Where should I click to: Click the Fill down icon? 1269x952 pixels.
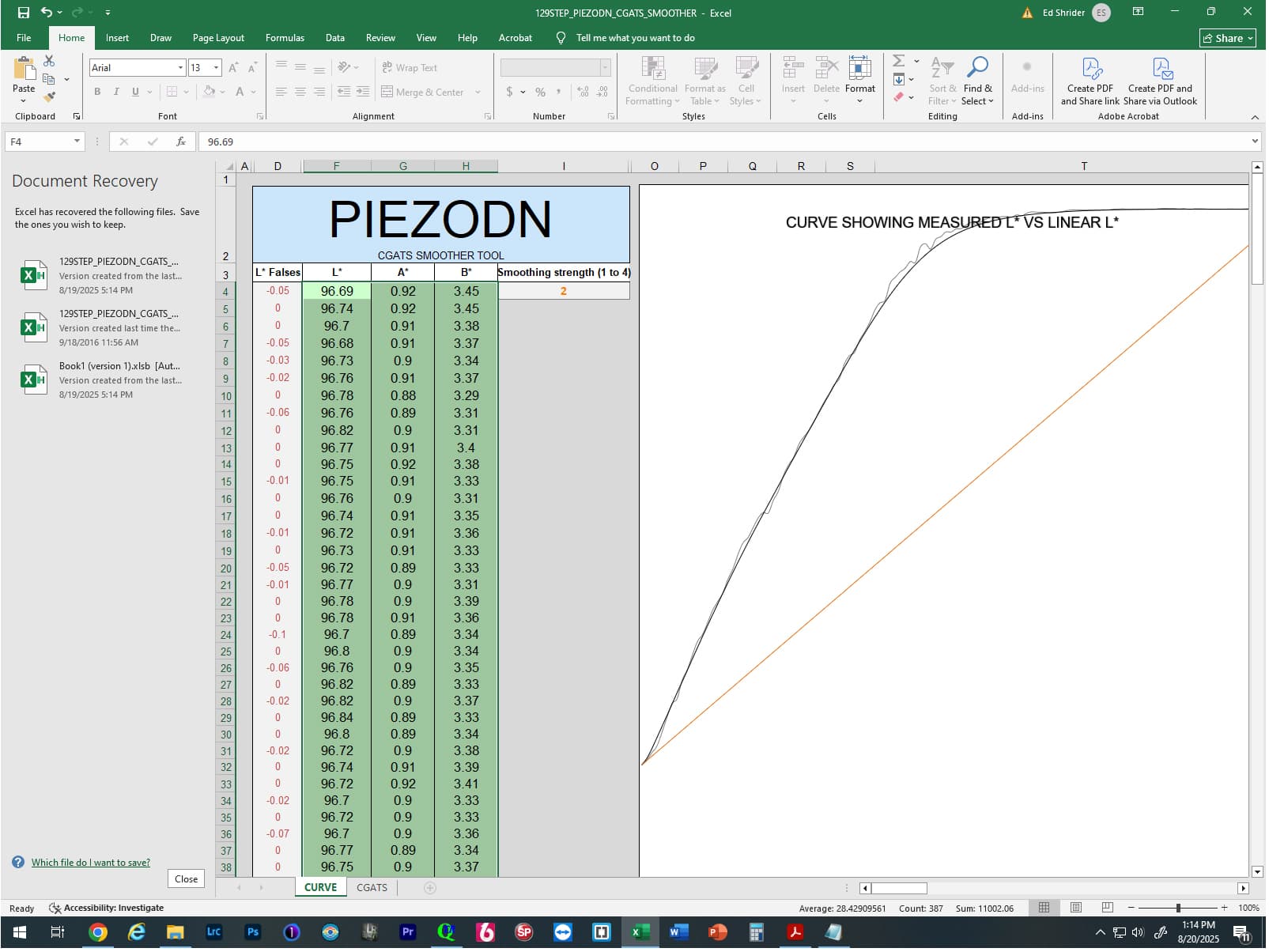click(x=901, y=79)
